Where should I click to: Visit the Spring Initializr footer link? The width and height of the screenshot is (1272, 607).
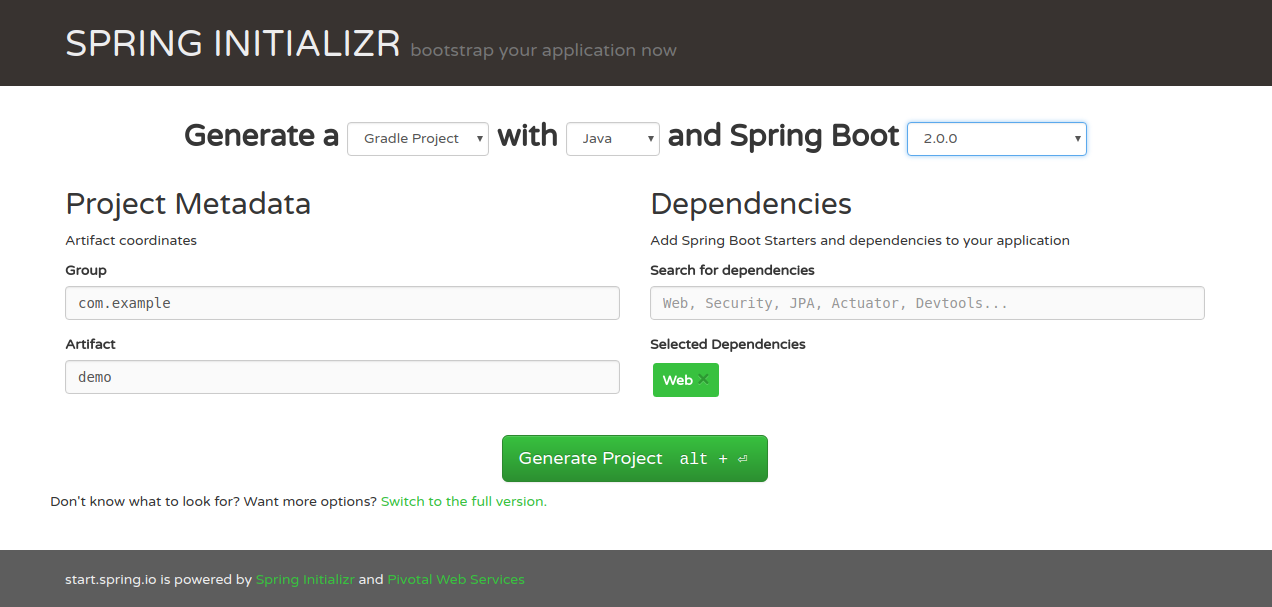pyautogui.click(x=305, y=579)
